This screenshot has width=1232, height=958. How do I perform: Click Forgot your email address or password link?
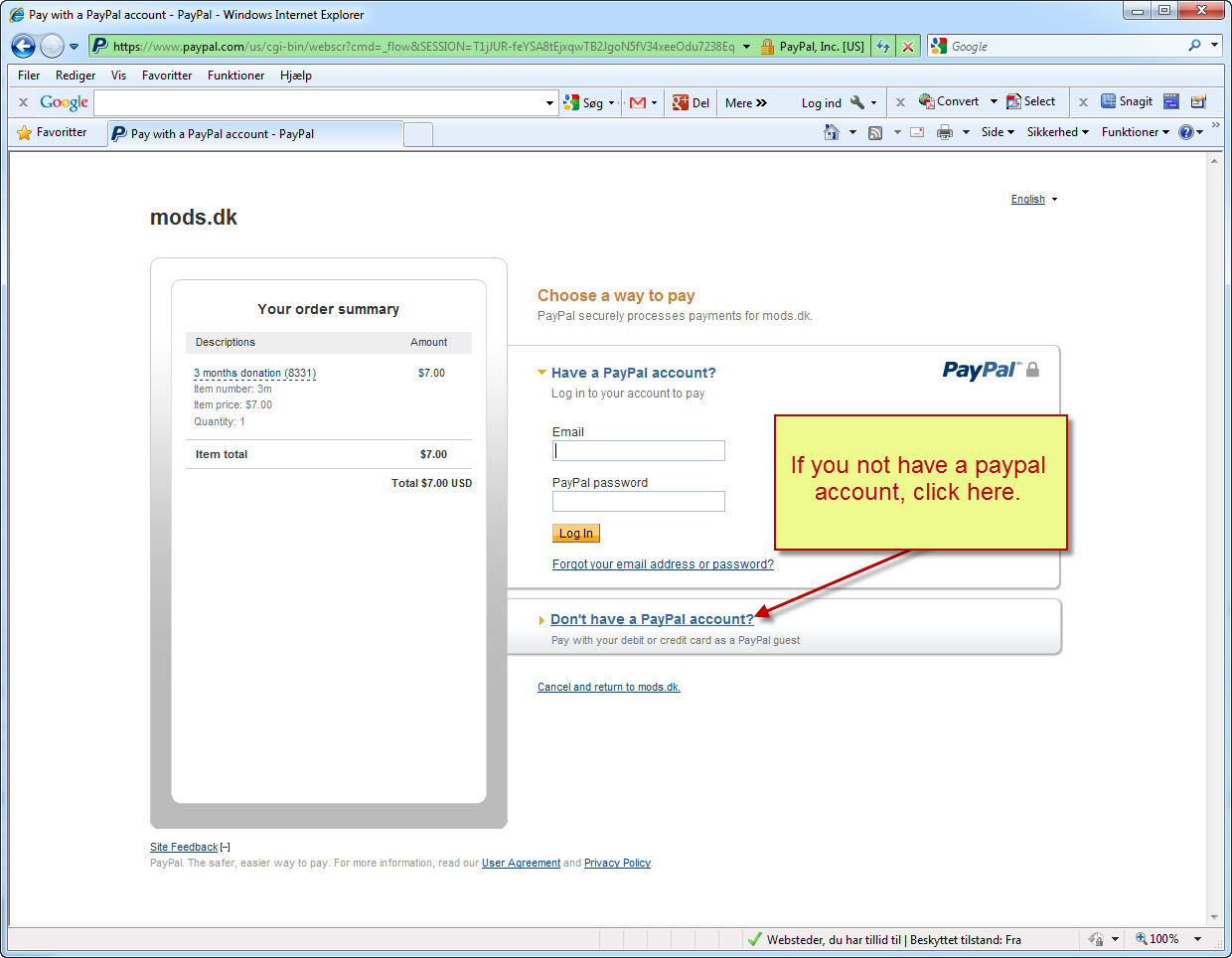(x=663, y=564)
